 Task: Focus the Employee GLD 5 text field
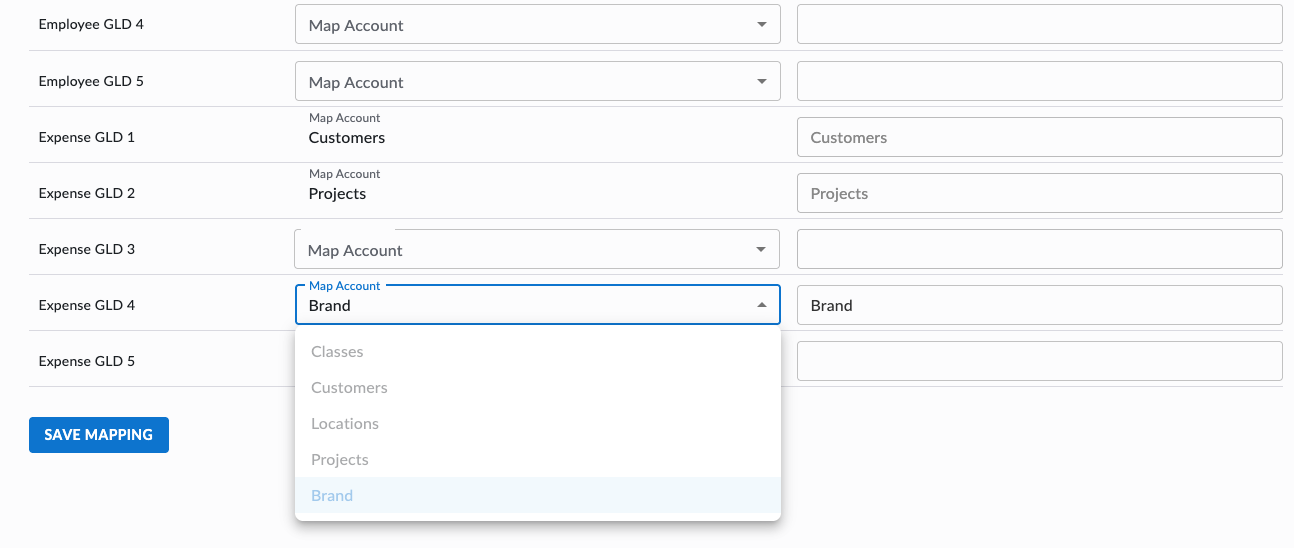tap(1040, 81)
